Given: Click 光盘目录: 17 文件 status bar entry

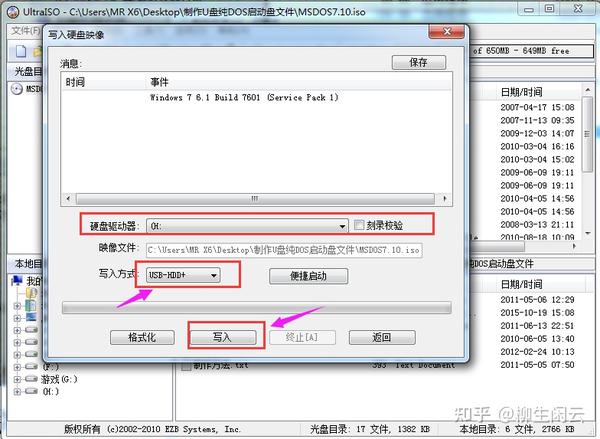Looking at the screenshot, I should click(370, 429).
